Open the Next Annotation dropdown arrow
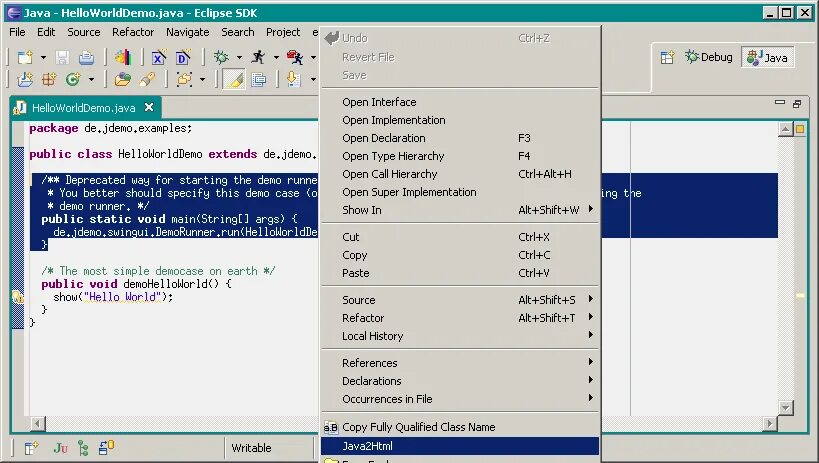 pyautogui.click(x=313, y=80)
